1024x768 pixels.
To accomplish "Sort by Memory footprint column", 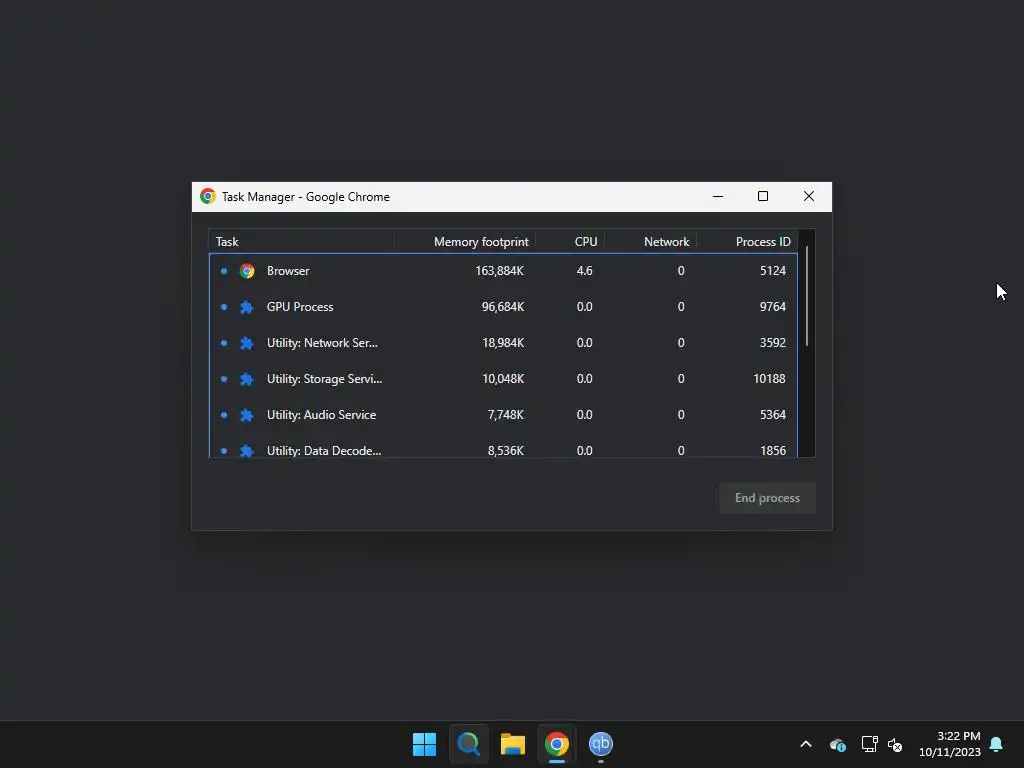I will pyautogui.click(x=465, y=242).
